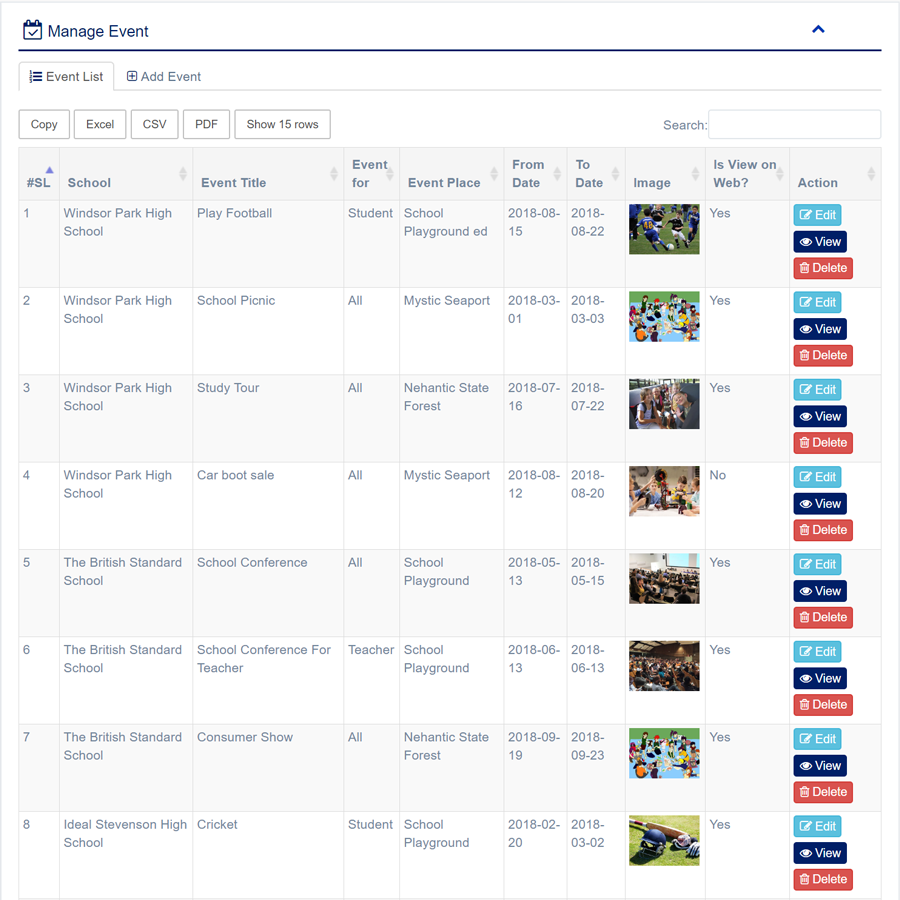Image resolution: width=900 pixels, height=900 pixels.
Task: Edit the Car boot sale event
Action: coord(817,477)
